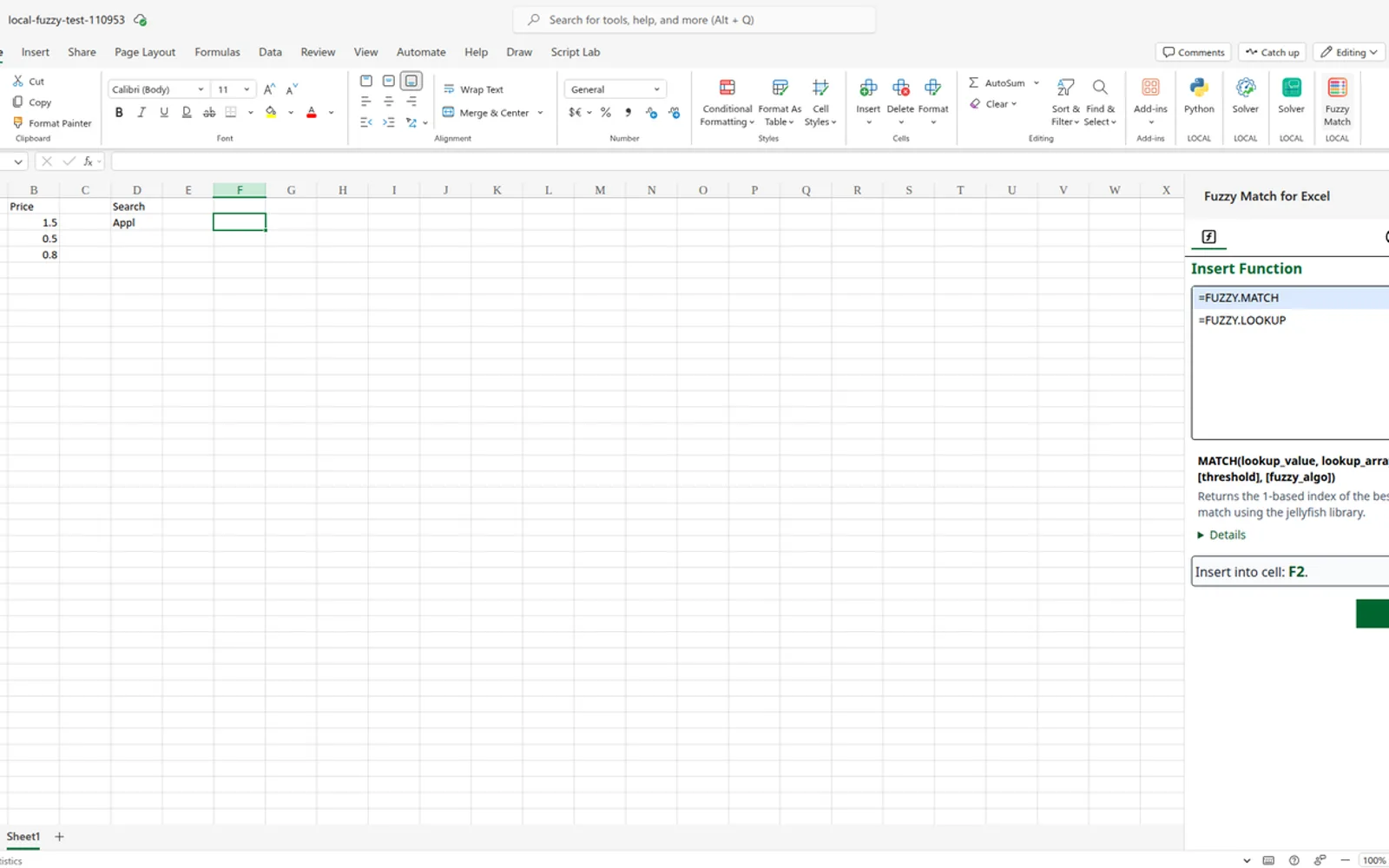Open the font name dropdown
The image size is (1389, 868).
tap(201, 89)
